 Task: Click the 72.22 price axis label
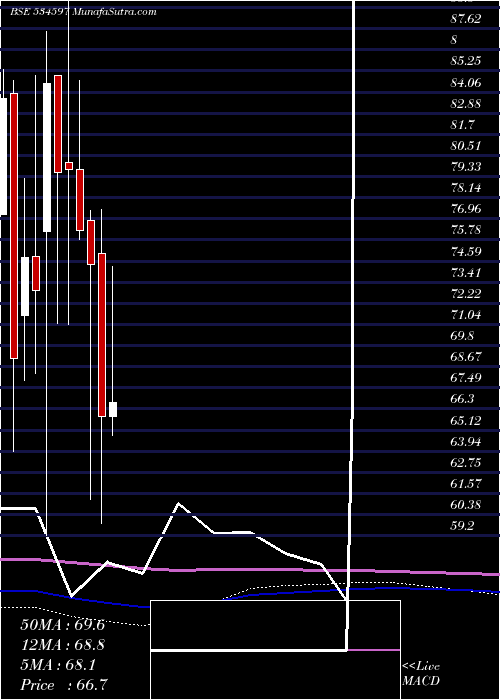466,293
